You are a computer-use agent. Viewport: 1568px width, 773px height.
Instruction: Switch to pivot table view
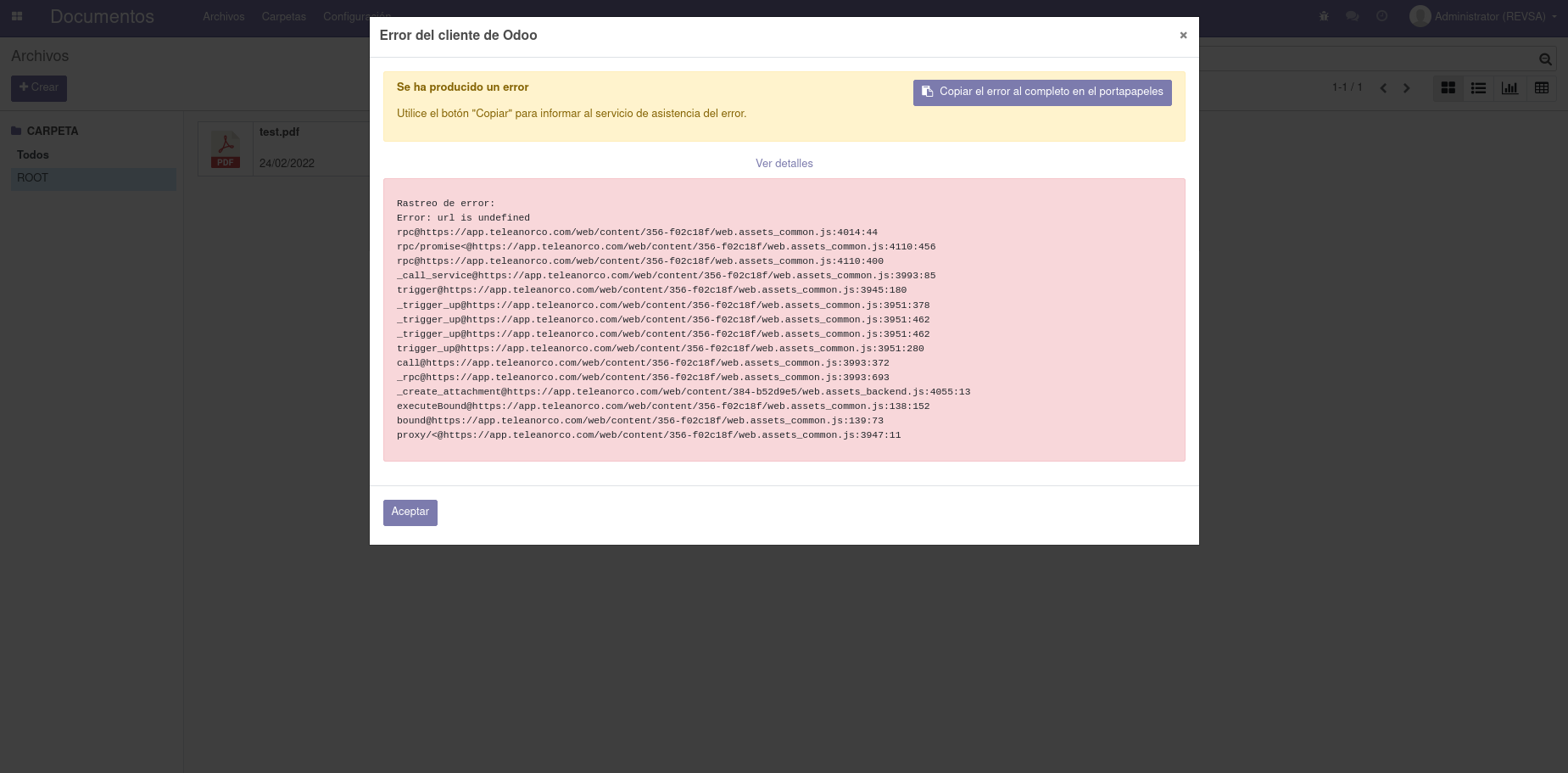click(x=1541, y=87)
